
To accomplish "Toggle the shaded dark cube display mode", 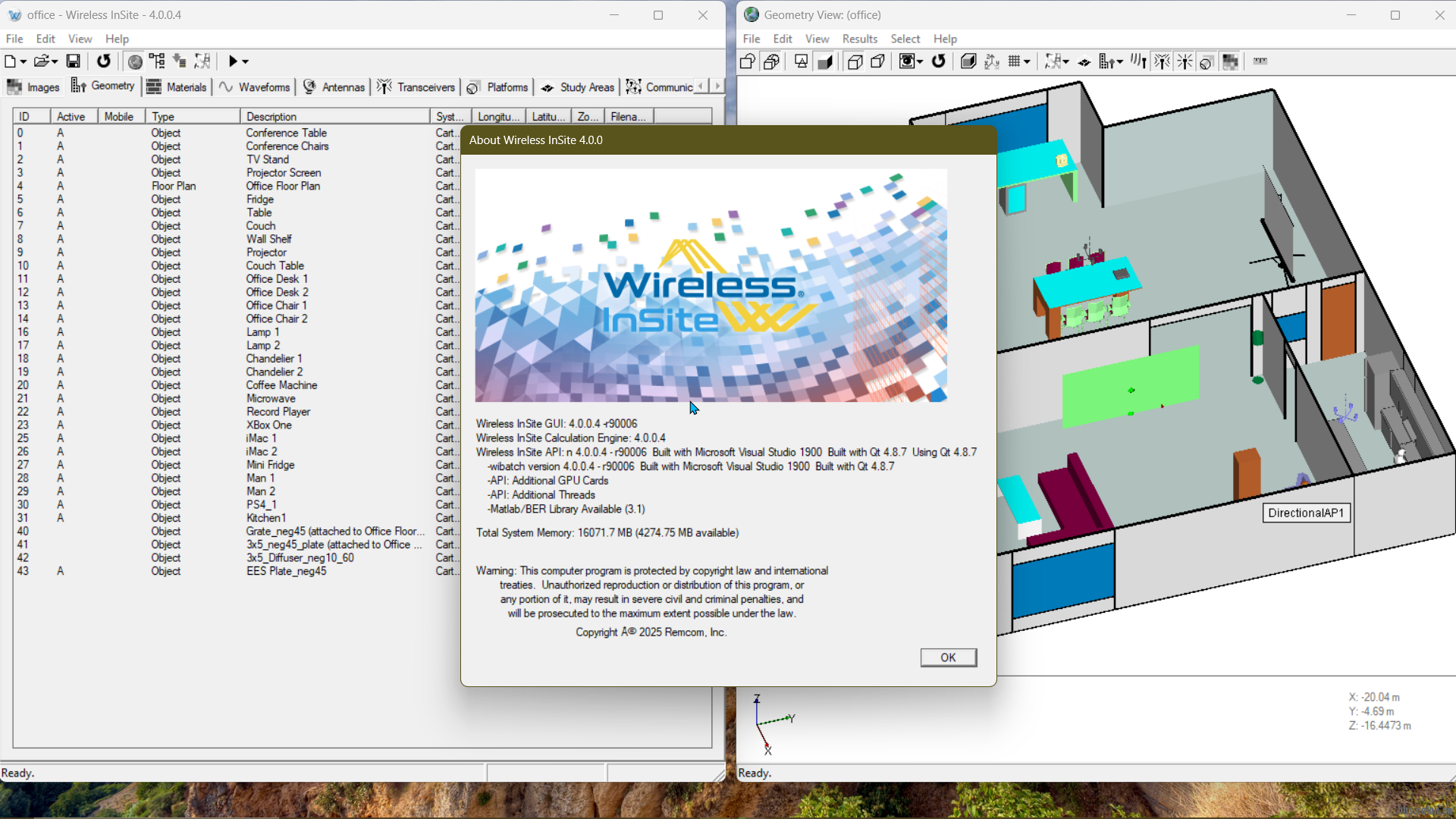I will tap(825, 61).
